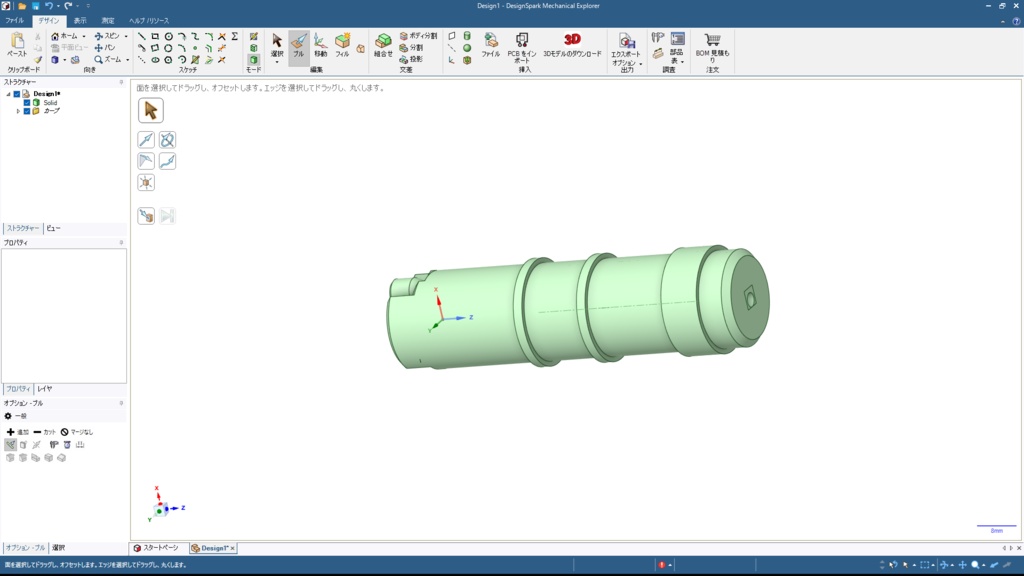The width and height of the screenshot is (1024, 576).
Task: Click the 投影 (Project) tool
Action: 411,59
